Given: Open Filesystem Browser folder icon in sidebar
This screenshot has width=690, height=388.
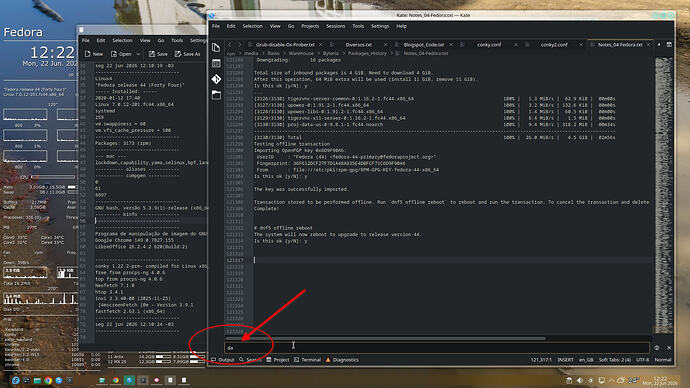Looking at the screenshot, I should (x=216, y=95).
